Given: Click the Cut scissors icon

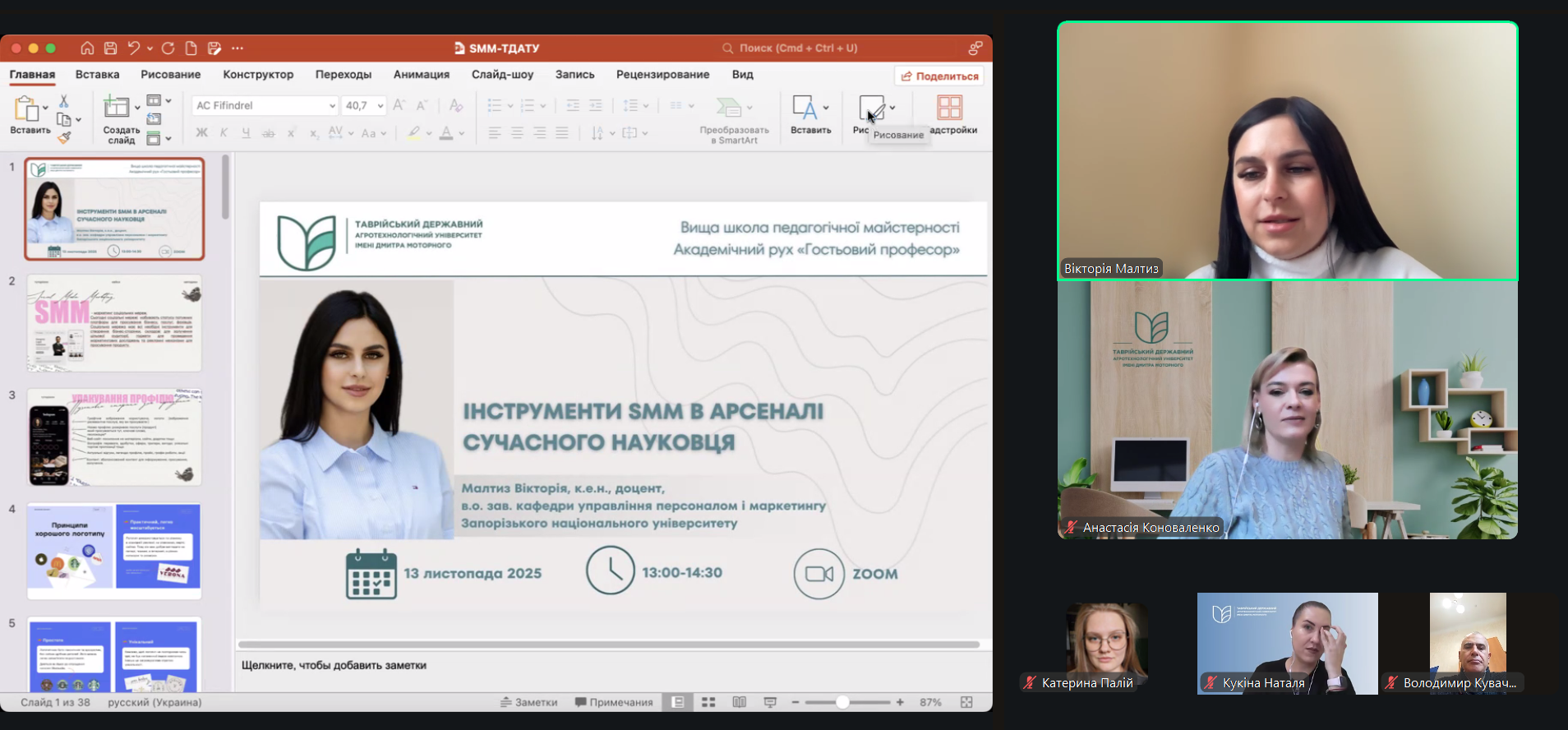Looking at the screenshot, I should (64, 101).
